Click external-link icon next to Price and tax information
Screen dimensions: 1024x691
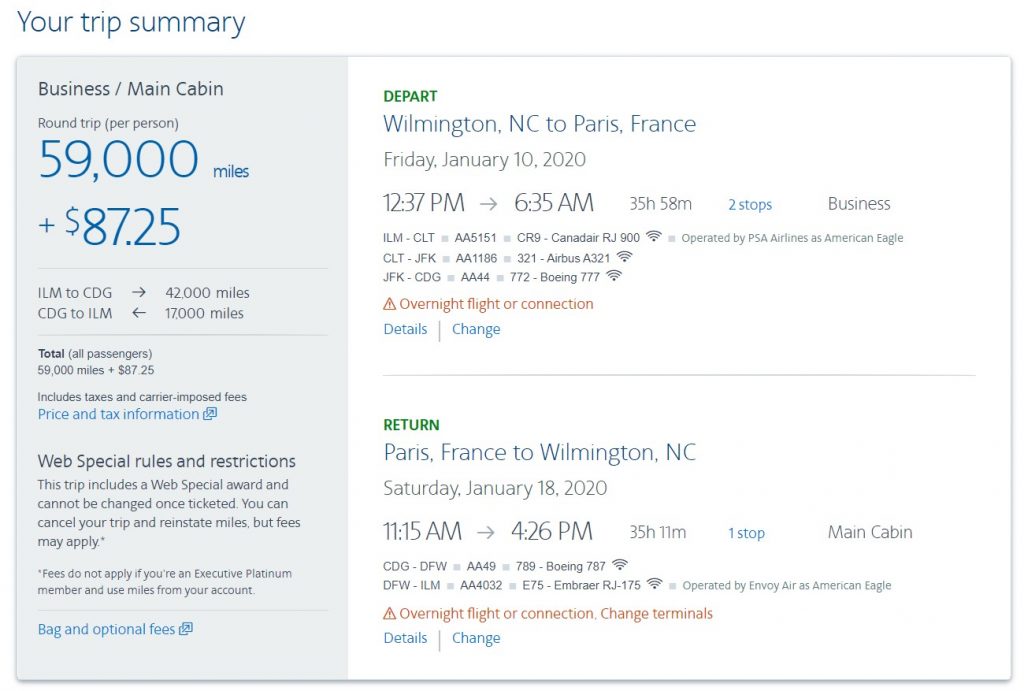click(210, 414)
